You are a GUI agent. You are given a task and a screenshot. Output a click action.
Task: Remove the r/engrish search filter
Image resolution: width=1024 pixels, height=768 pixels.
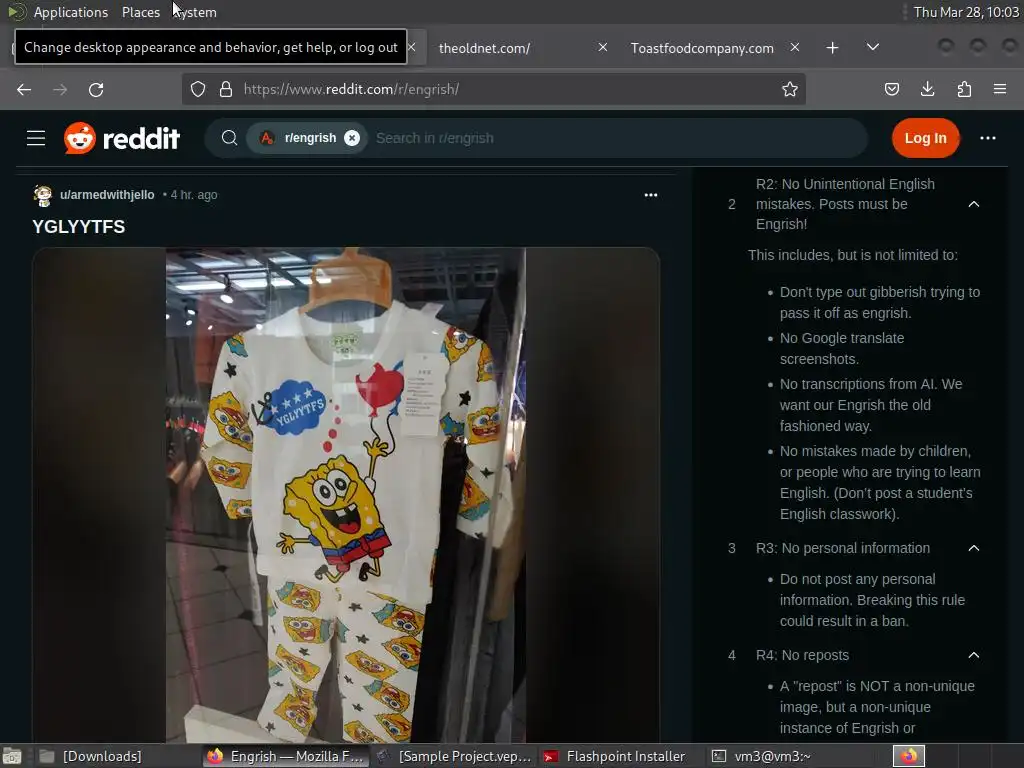(352, 138)
